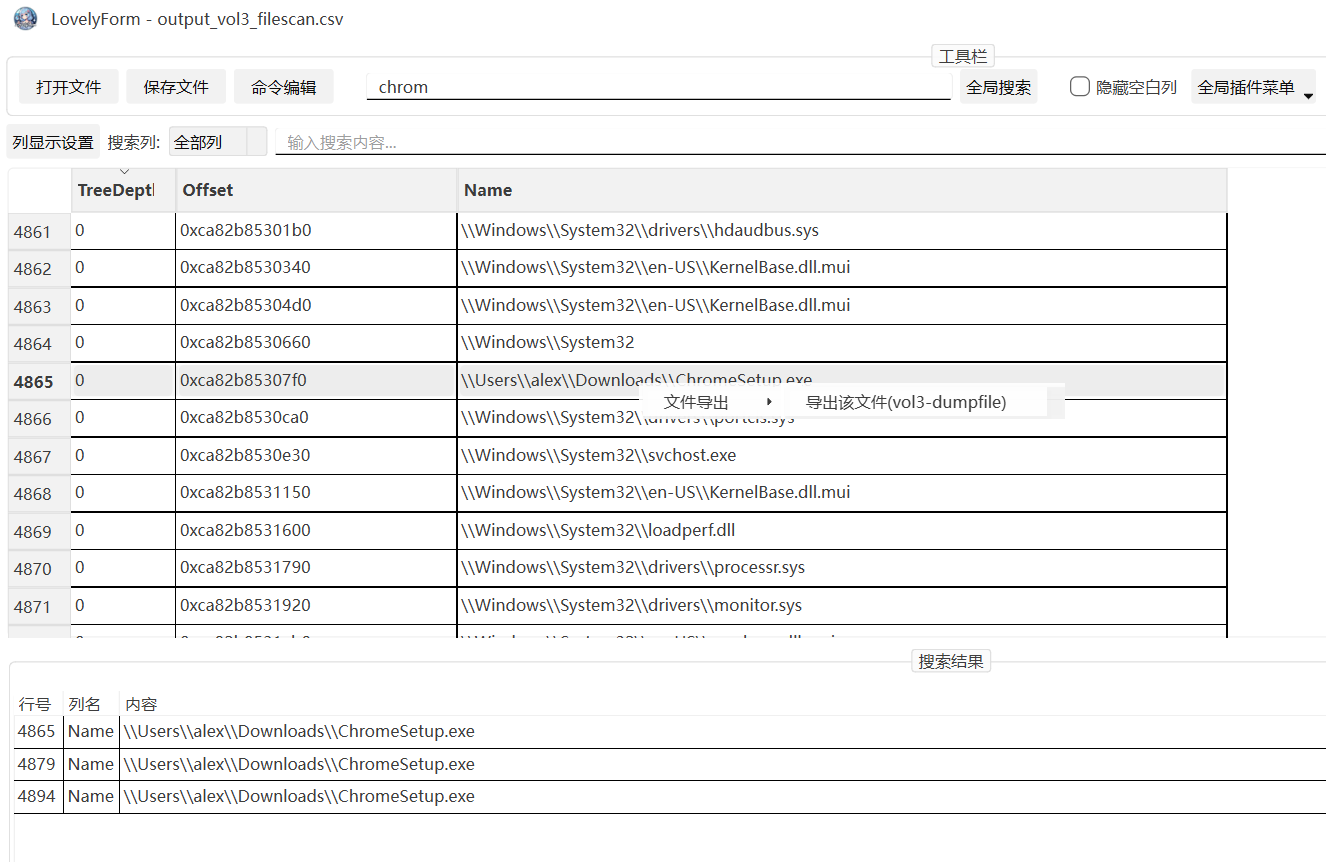Select row header 4869

(x=39, y=532)
